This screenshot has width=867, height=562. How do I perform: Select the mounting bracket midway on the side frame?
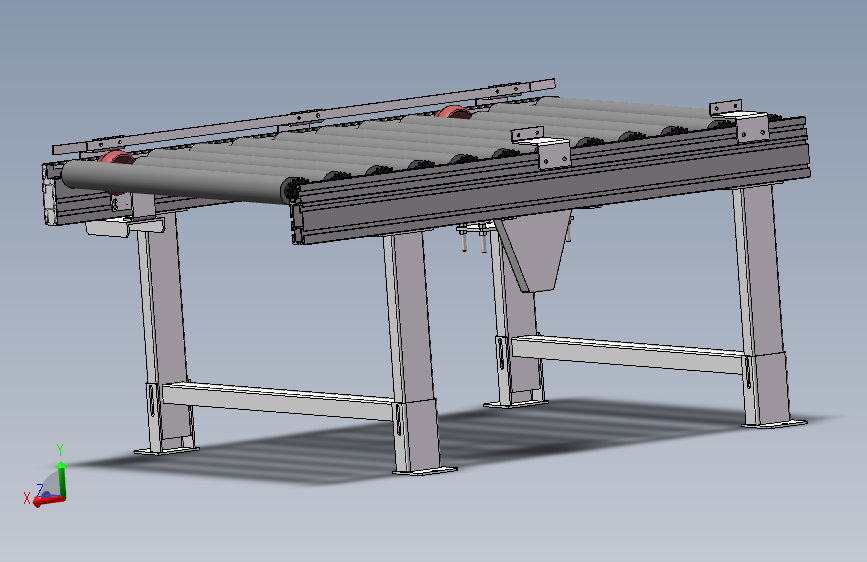click(542, 147)
